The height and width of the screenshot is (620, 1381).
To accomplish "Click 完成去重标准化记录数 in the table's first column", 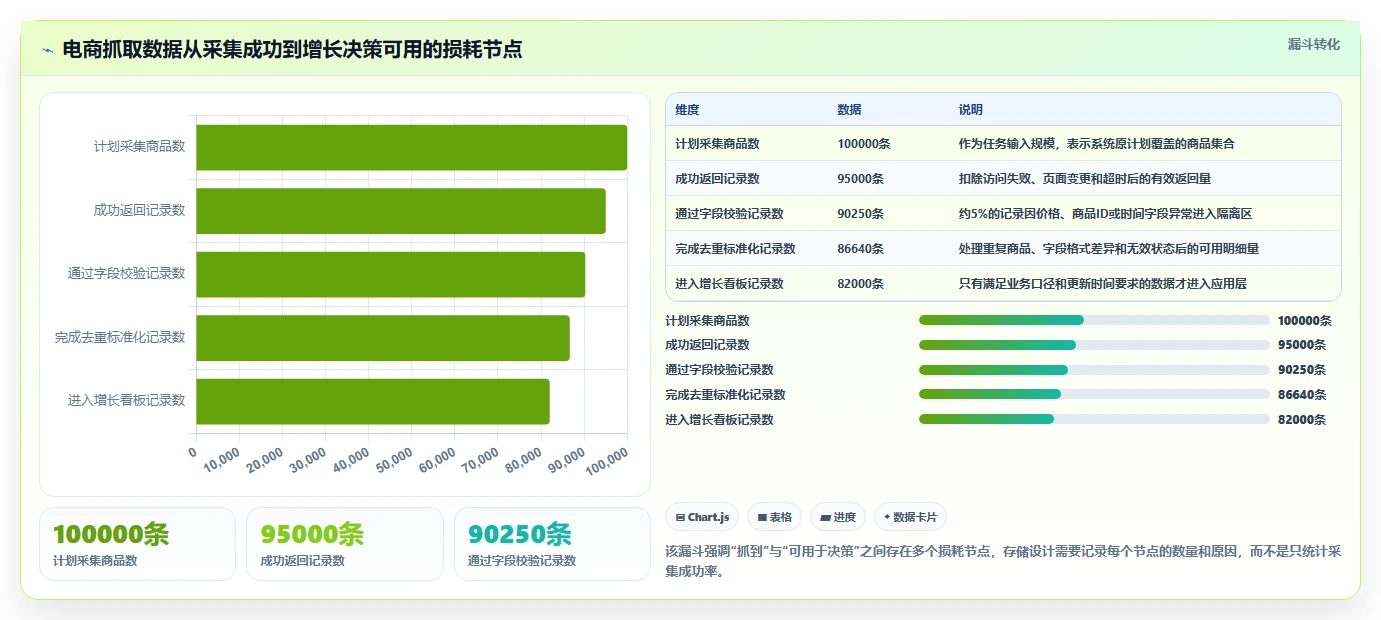I will [x=735, y=249].
